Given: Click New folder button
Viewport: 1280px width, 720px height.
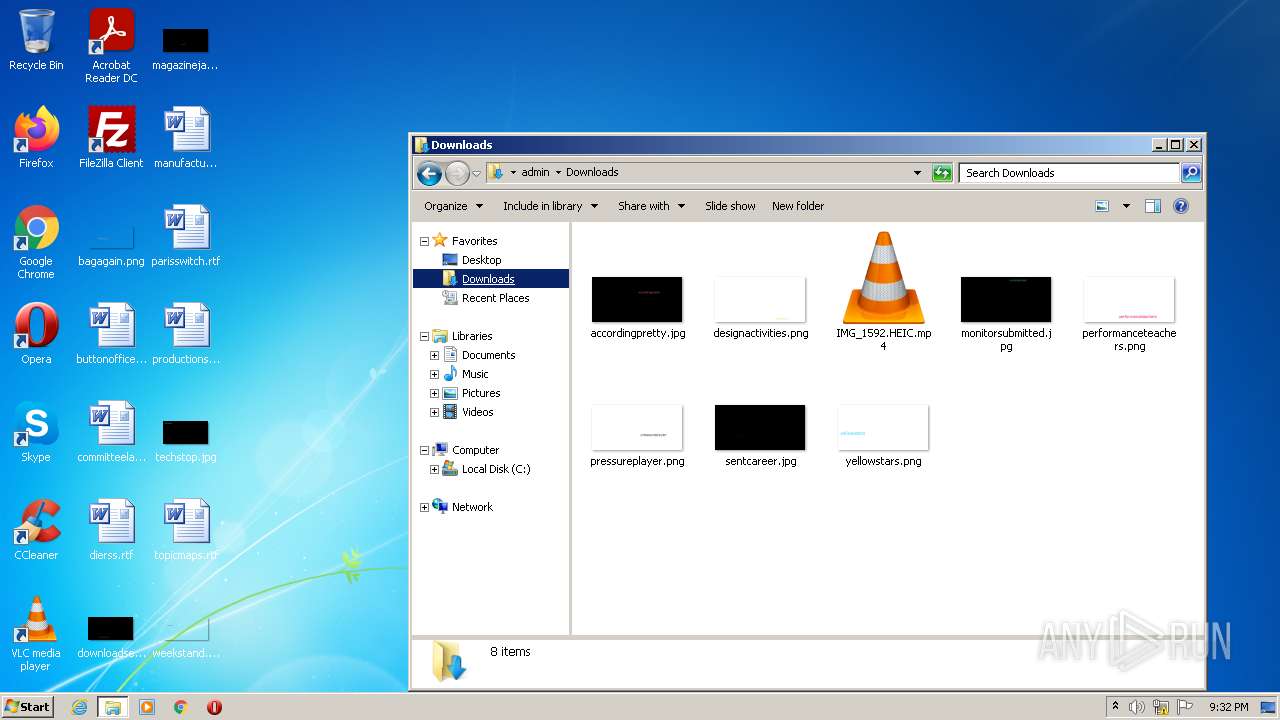Looking at the screenshot, I should [798, 206].
